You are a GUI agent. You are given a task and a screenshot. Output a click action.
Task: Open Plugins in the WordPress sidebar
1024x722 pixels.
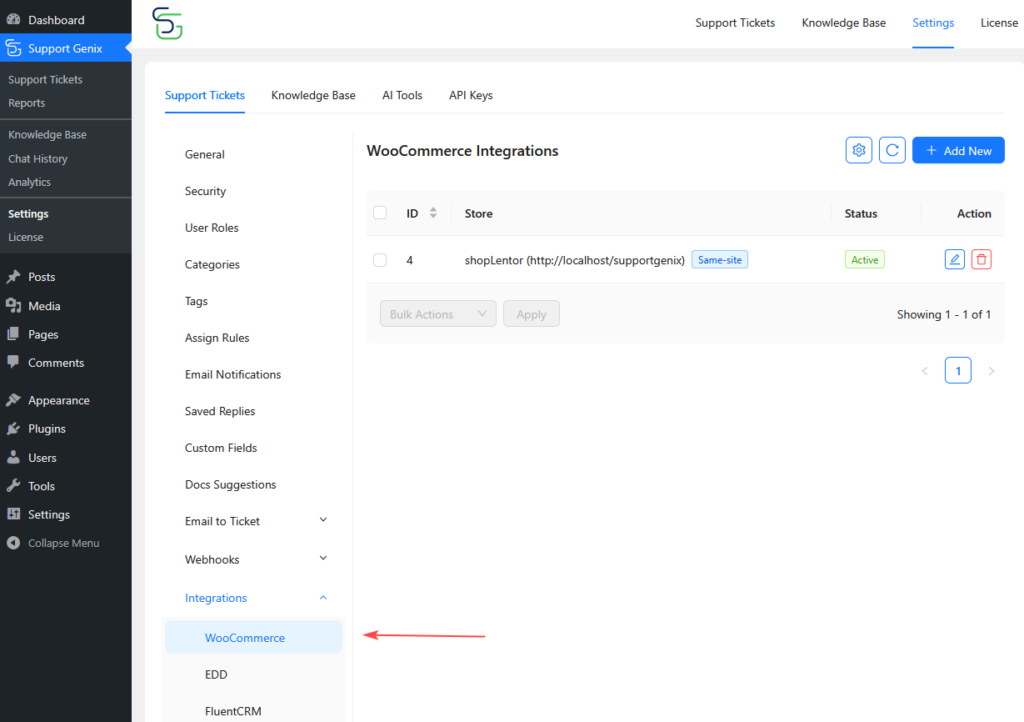pos(46,429)
